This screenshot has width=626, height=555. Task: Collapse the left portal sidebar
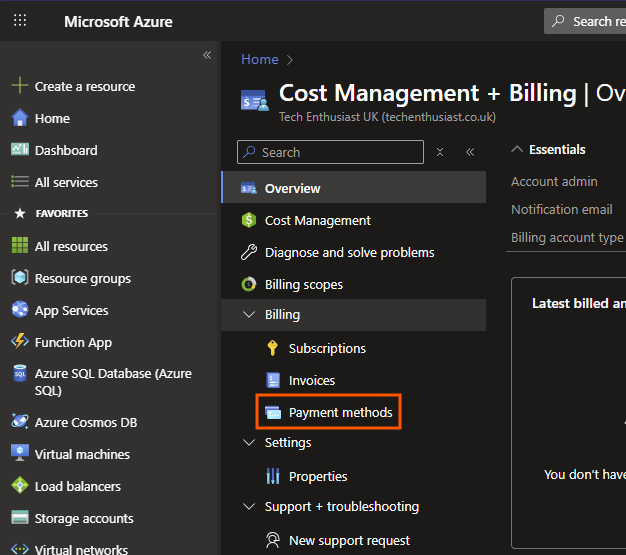(207, 55)
